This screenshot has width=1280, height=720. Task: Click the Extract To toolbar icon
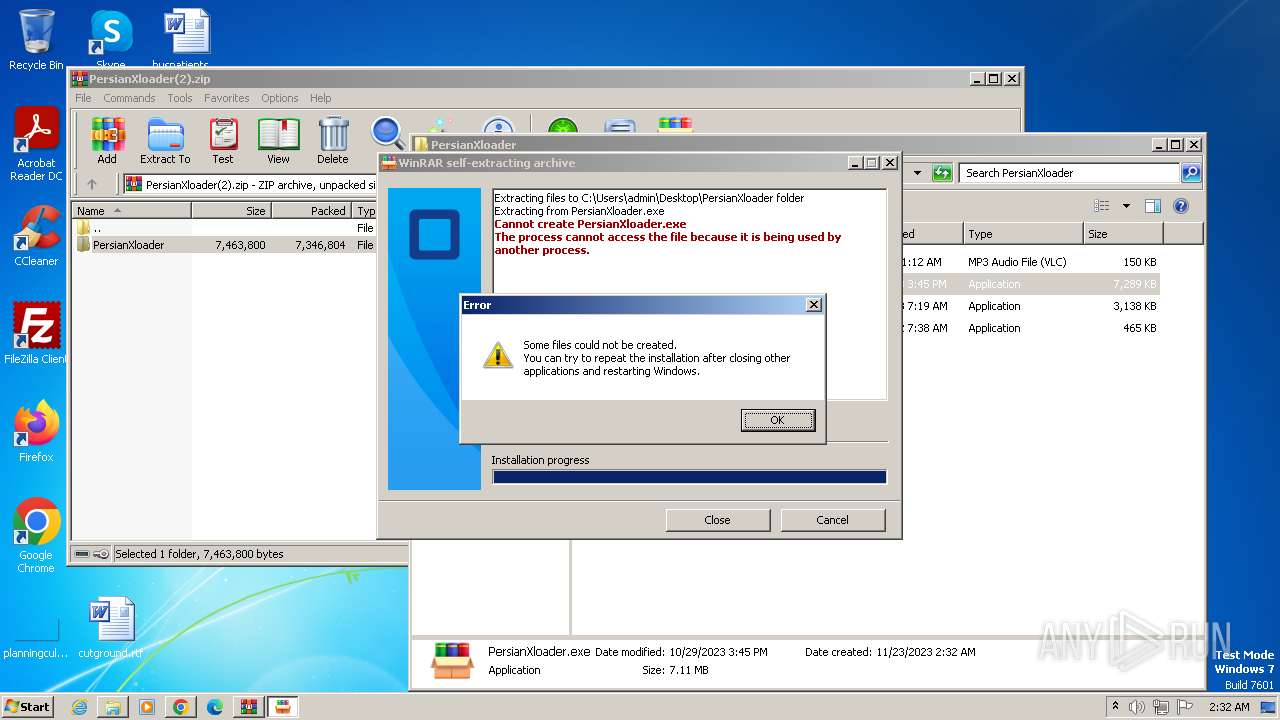[165, 140]
